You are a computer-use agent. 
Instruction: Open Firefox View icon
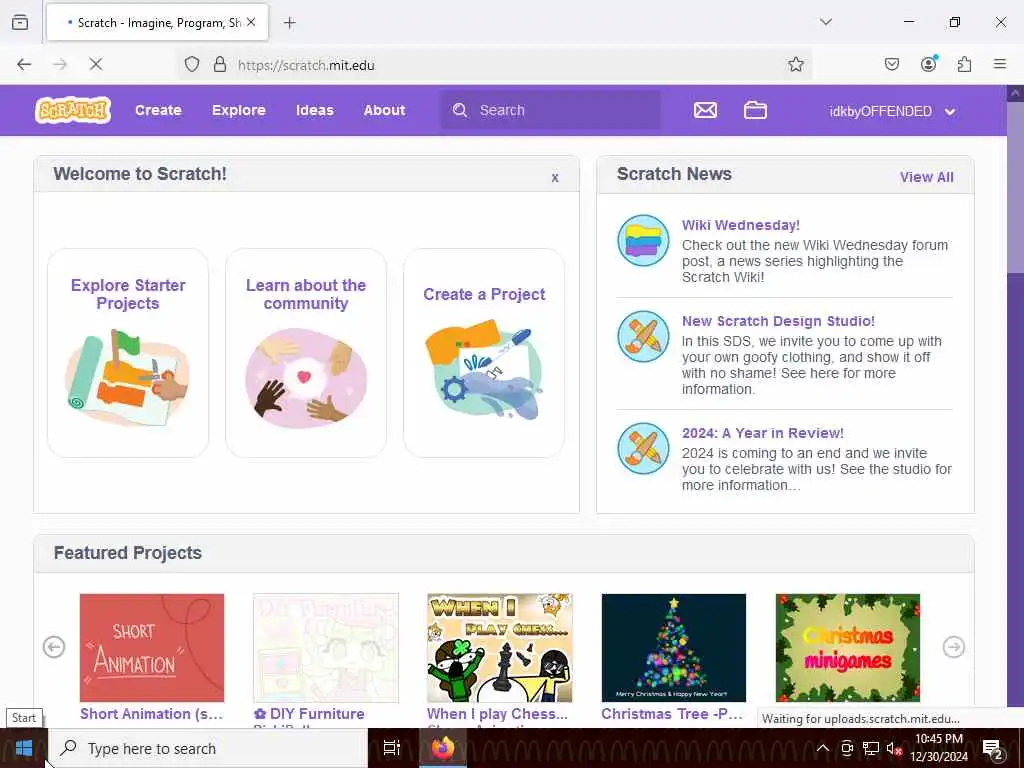tap(20, 22)
